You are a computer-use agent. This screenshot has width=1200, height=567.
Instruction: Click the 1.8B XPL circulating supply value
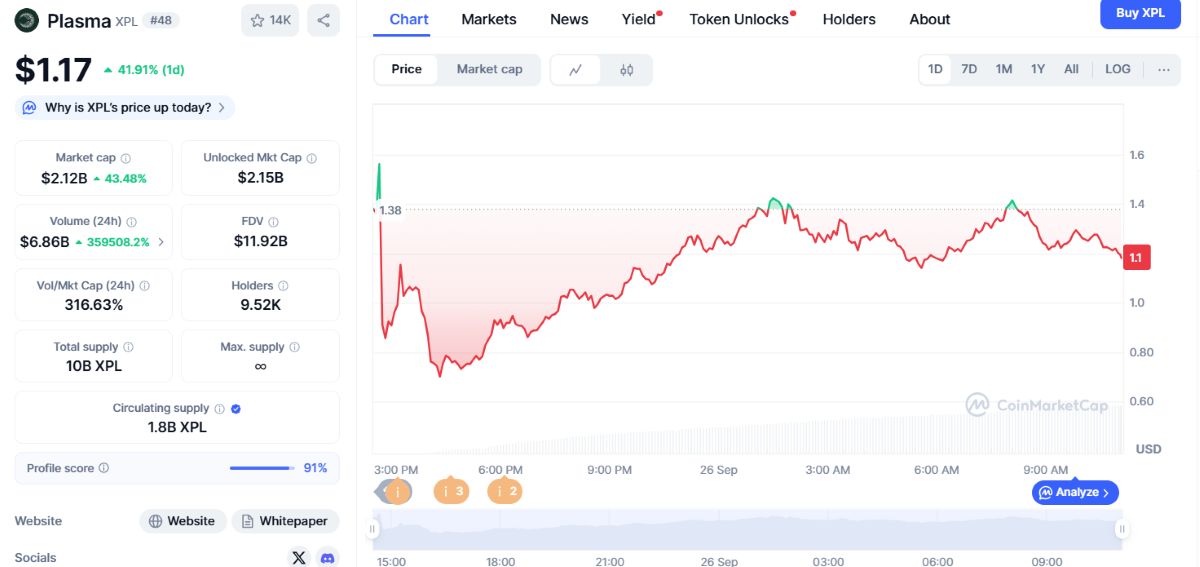tap(177, 427)
